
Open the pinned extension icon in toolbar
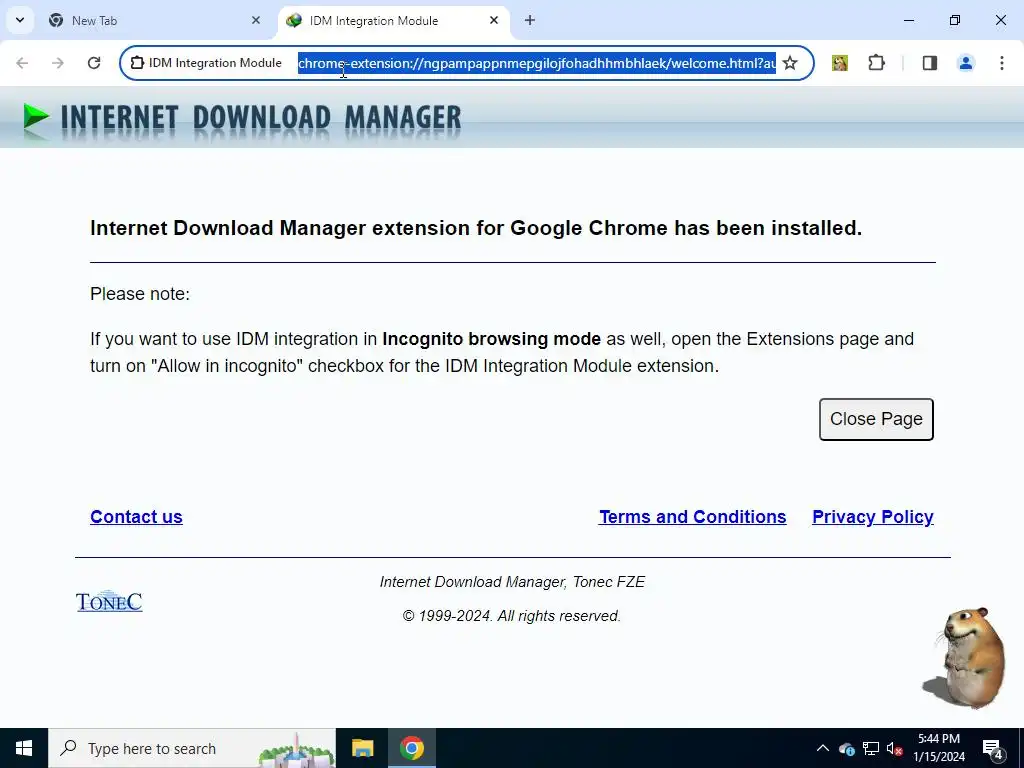[x=840, y=63]
